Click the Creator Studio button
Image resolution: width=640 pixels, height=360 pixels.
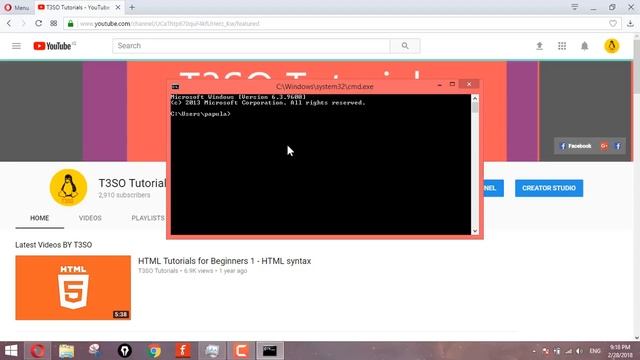tap(549, 188)
